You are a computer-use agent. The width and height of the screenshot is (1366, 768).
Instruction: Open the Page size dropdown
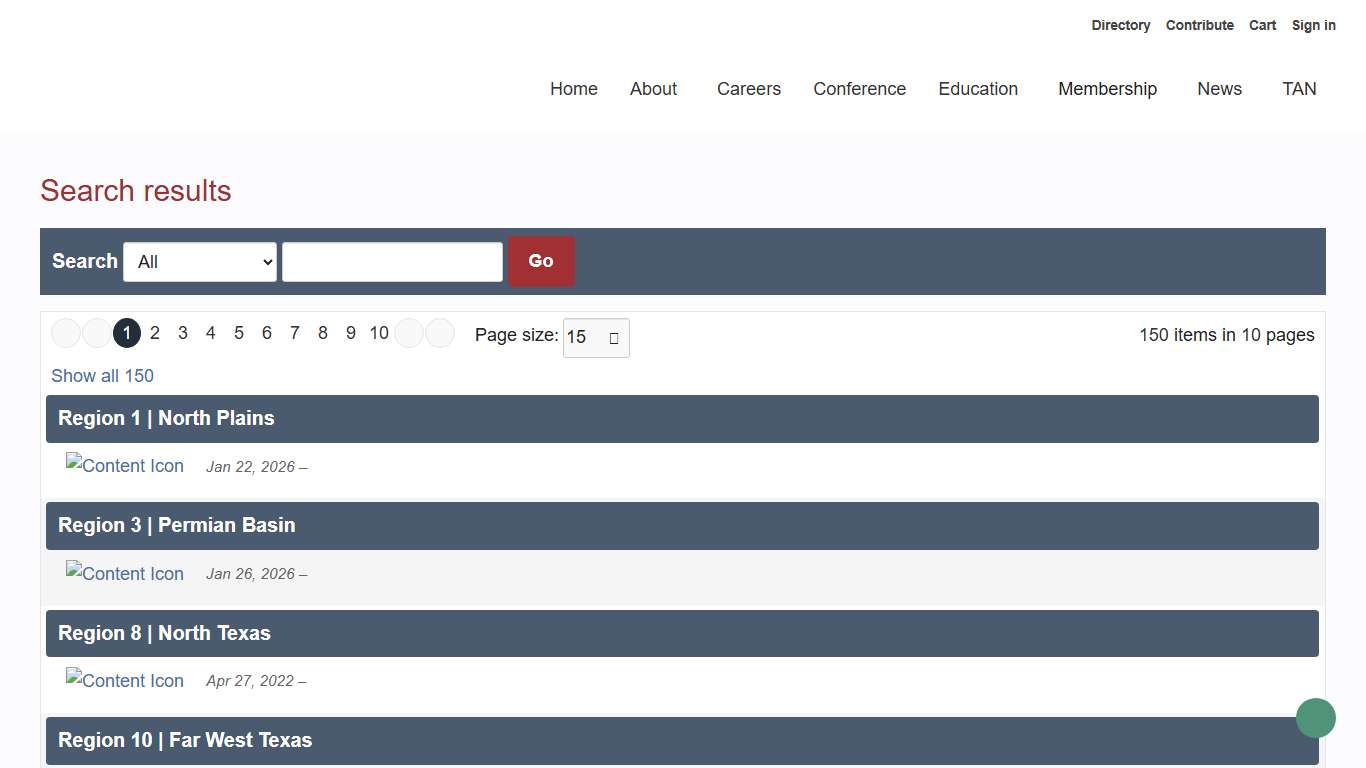click(596, 338)
